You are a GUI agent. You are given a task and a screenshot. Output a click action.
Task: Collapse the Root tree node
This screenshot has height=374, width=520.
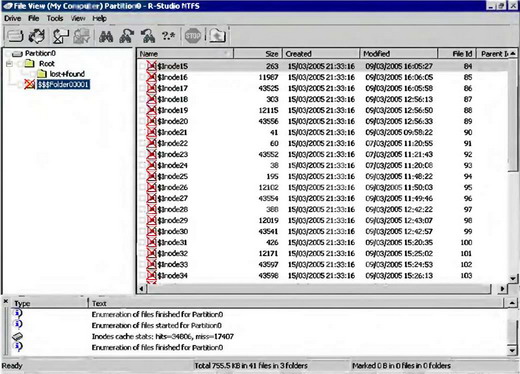[x=10, y=64]
